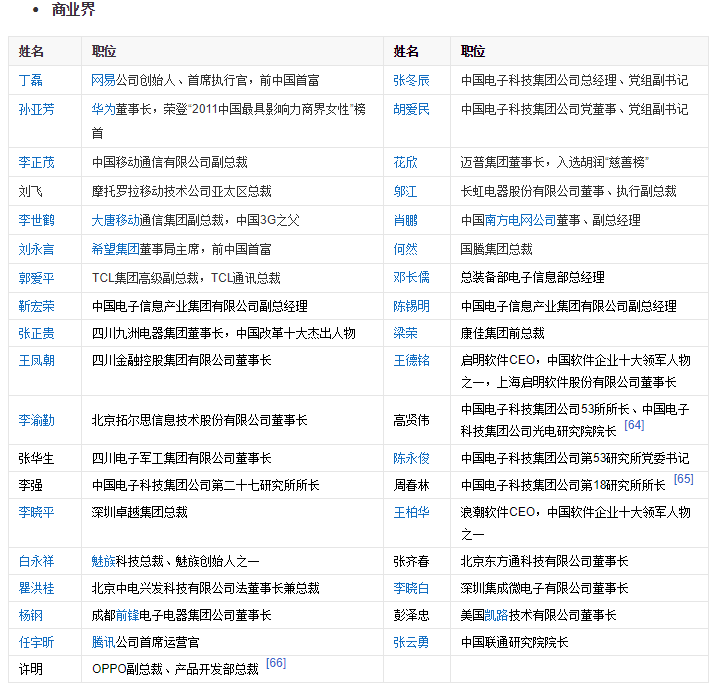This screenshot has height=684, width=712.
Task: Click the text 中国移动通信有限公司副总裁
Action: coord(169,162)
